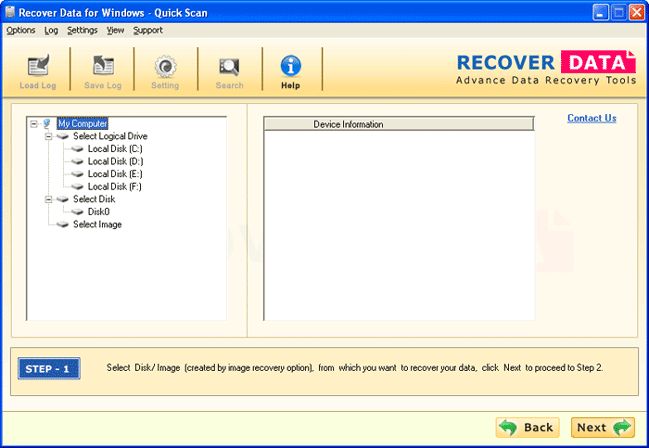
Task: Click the drive icon beside Disk0
Action: pos(77,212)
